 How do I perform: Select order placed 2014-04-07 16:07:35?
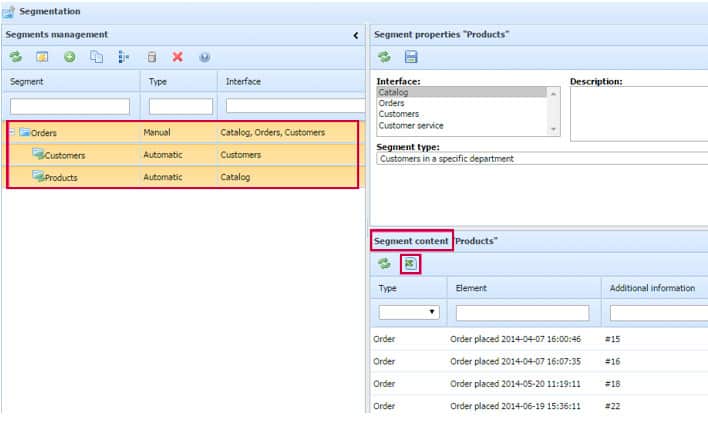pyautogui.click(x=515, y=361)
